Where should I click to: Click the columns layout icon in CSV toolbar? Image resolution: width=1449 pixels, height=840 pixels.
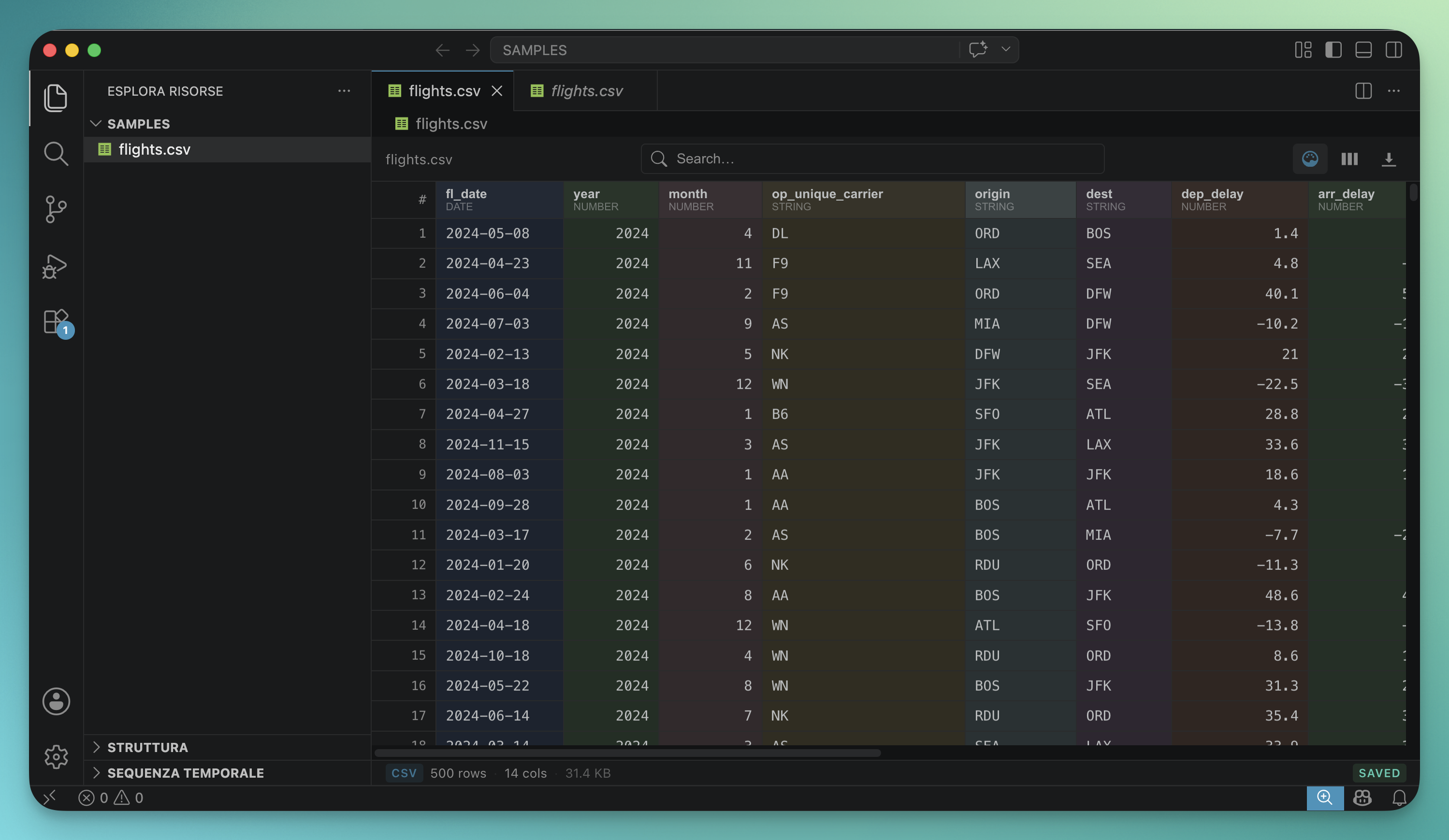1349,159
